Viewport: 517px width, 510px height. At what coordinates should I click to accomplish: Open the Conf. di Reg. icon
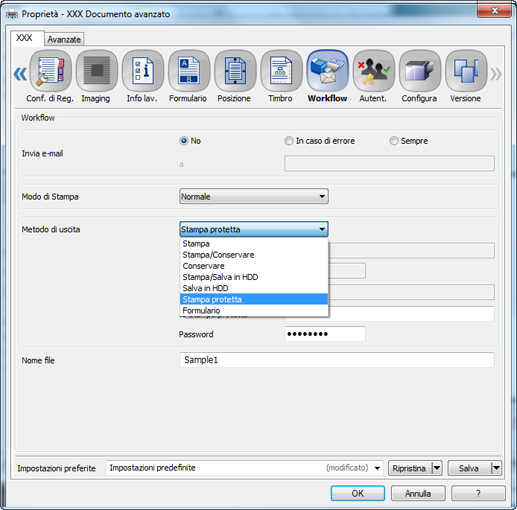50,71
